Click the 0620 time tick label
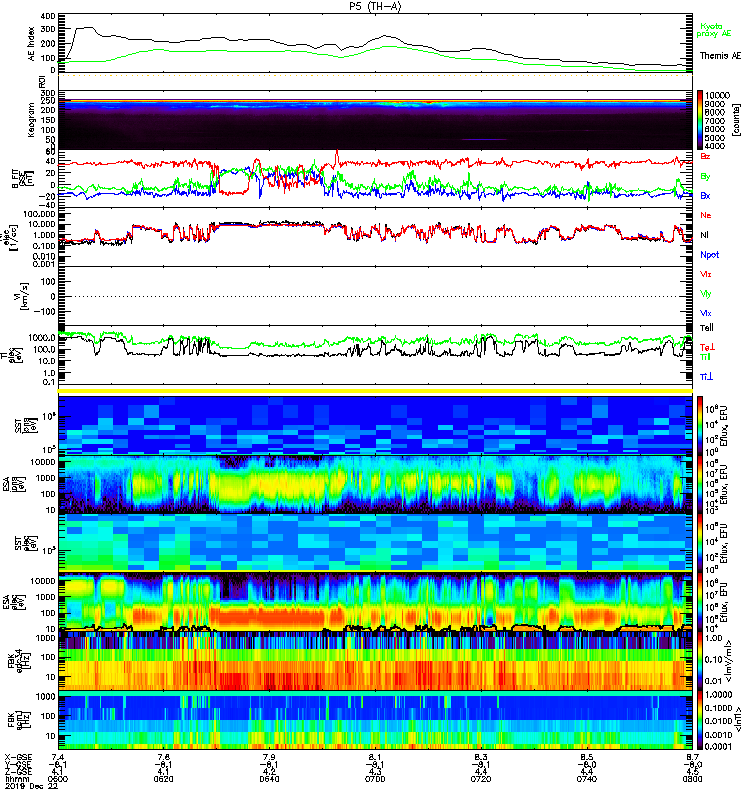 pos(163,779)
